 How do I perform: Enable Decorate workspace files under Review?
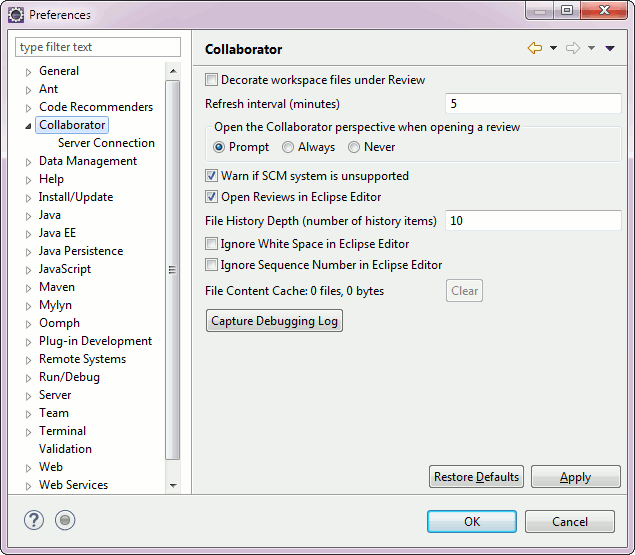point(212,80)
